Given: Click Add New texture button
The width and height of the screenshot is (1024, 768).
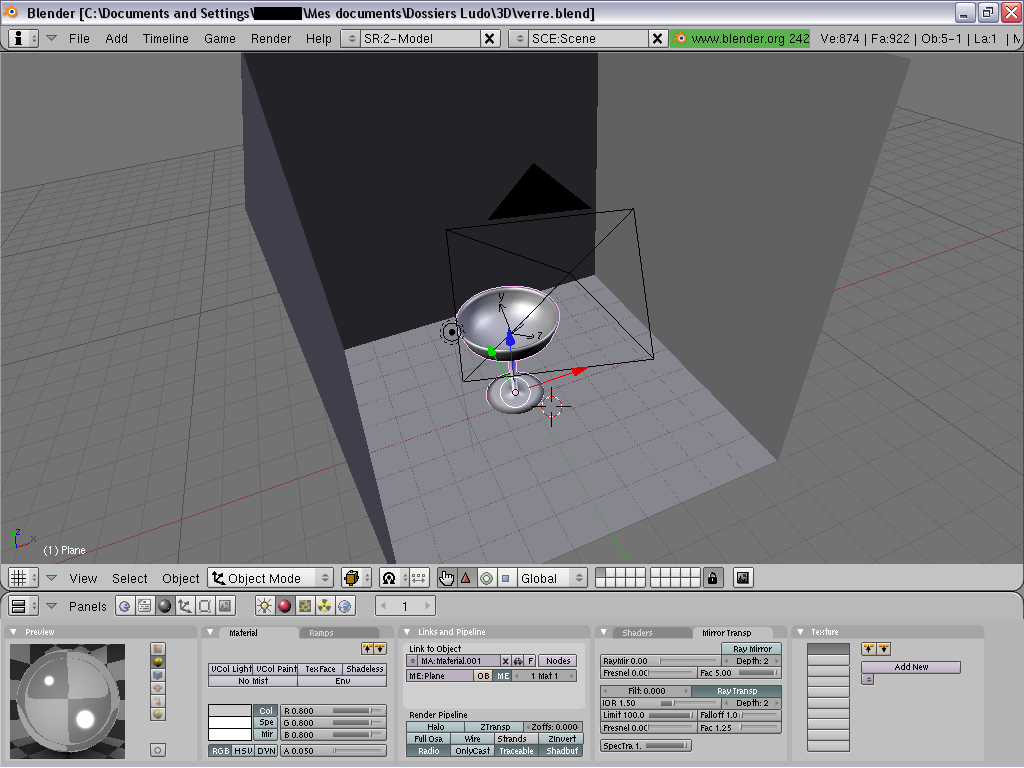Looking at the screenshot, I should (911, 667).
